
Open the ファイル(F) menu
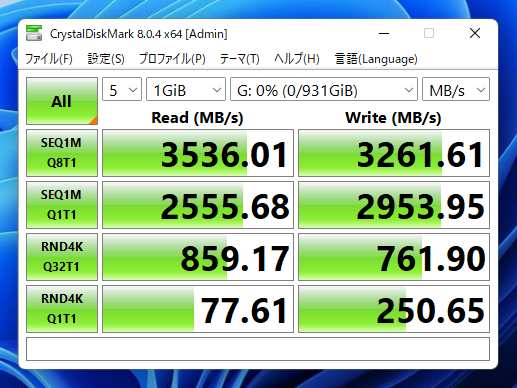point(49,59)
